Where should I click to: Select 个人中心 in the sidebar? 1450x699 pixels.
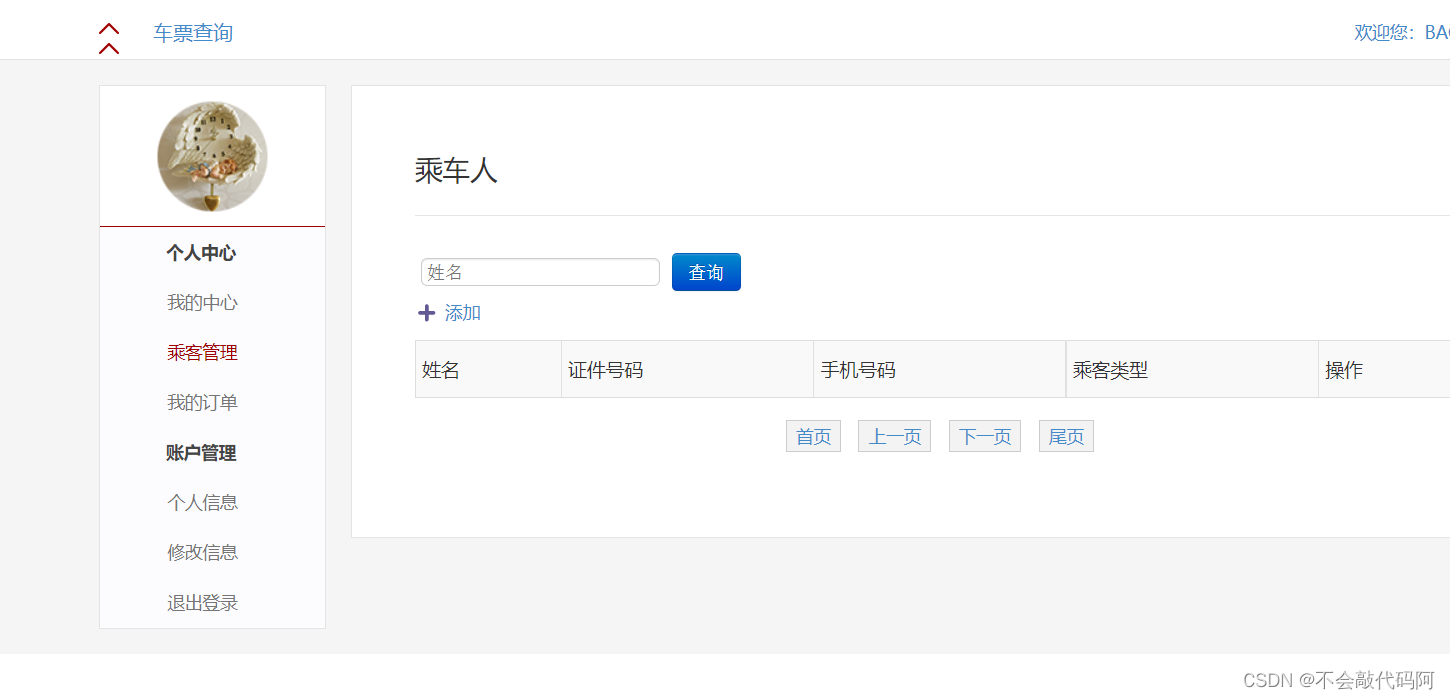(201, 253)
